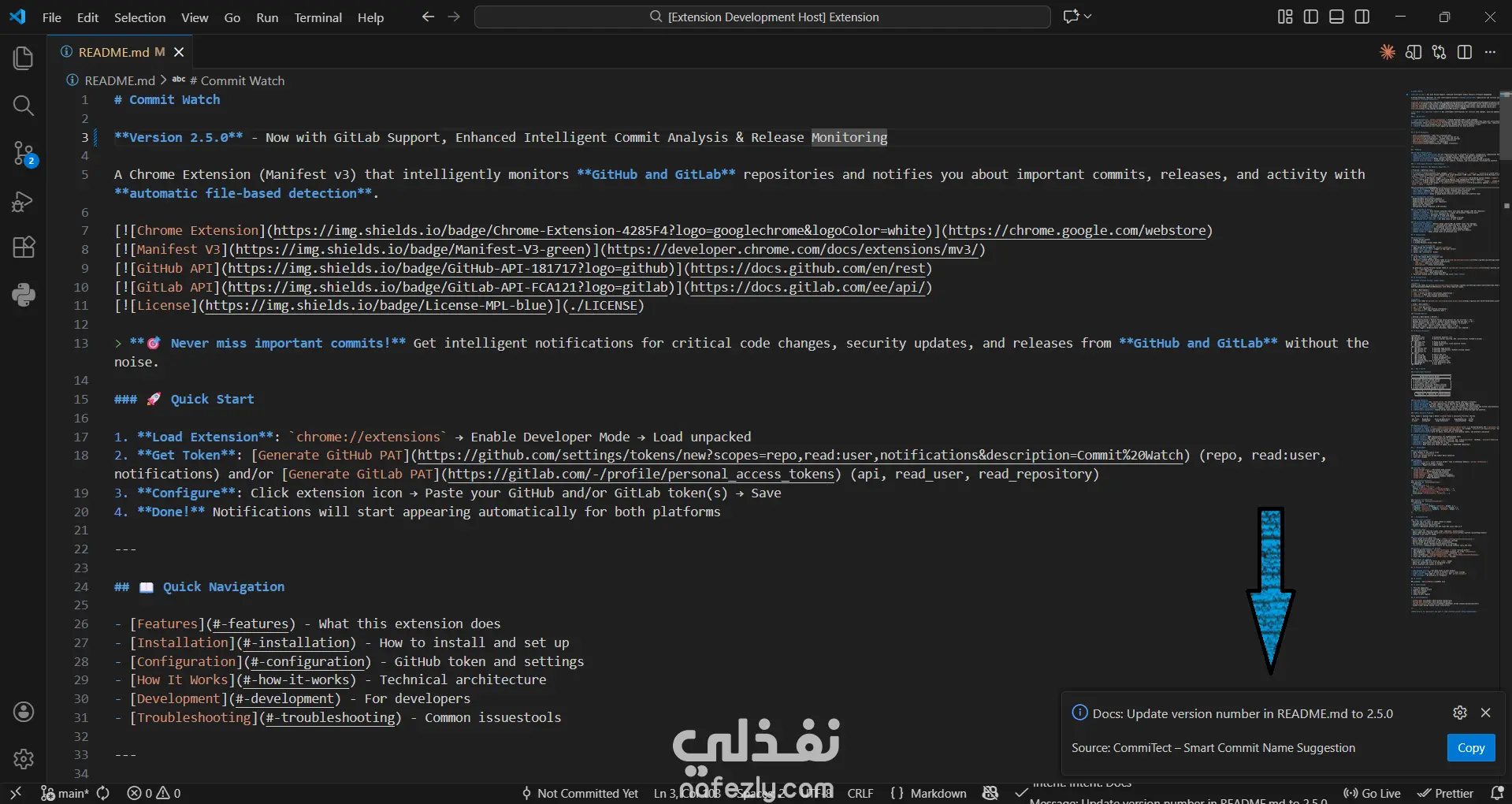Open the Run menu
This screenshot has width=1512, height=804.
267,17
